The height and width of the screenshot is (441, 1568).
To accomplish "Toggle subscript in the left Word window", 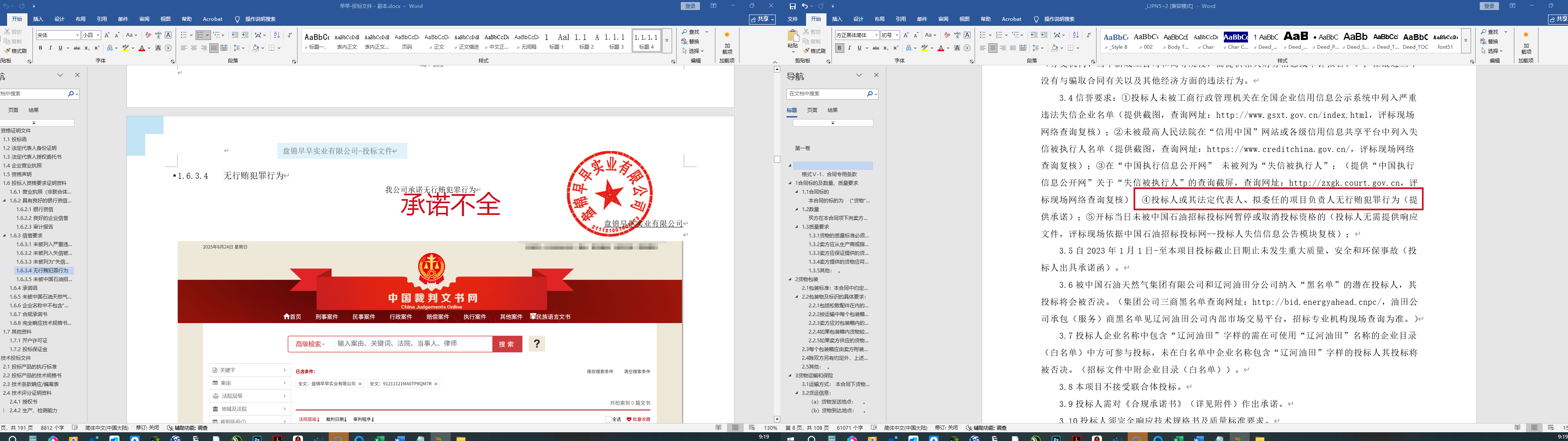I will coord(87,47).
